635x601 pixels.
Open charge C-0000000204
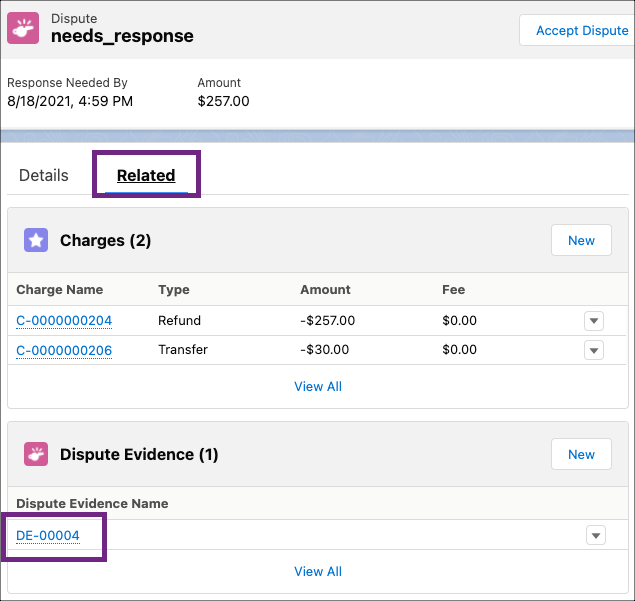coord(64,321)
